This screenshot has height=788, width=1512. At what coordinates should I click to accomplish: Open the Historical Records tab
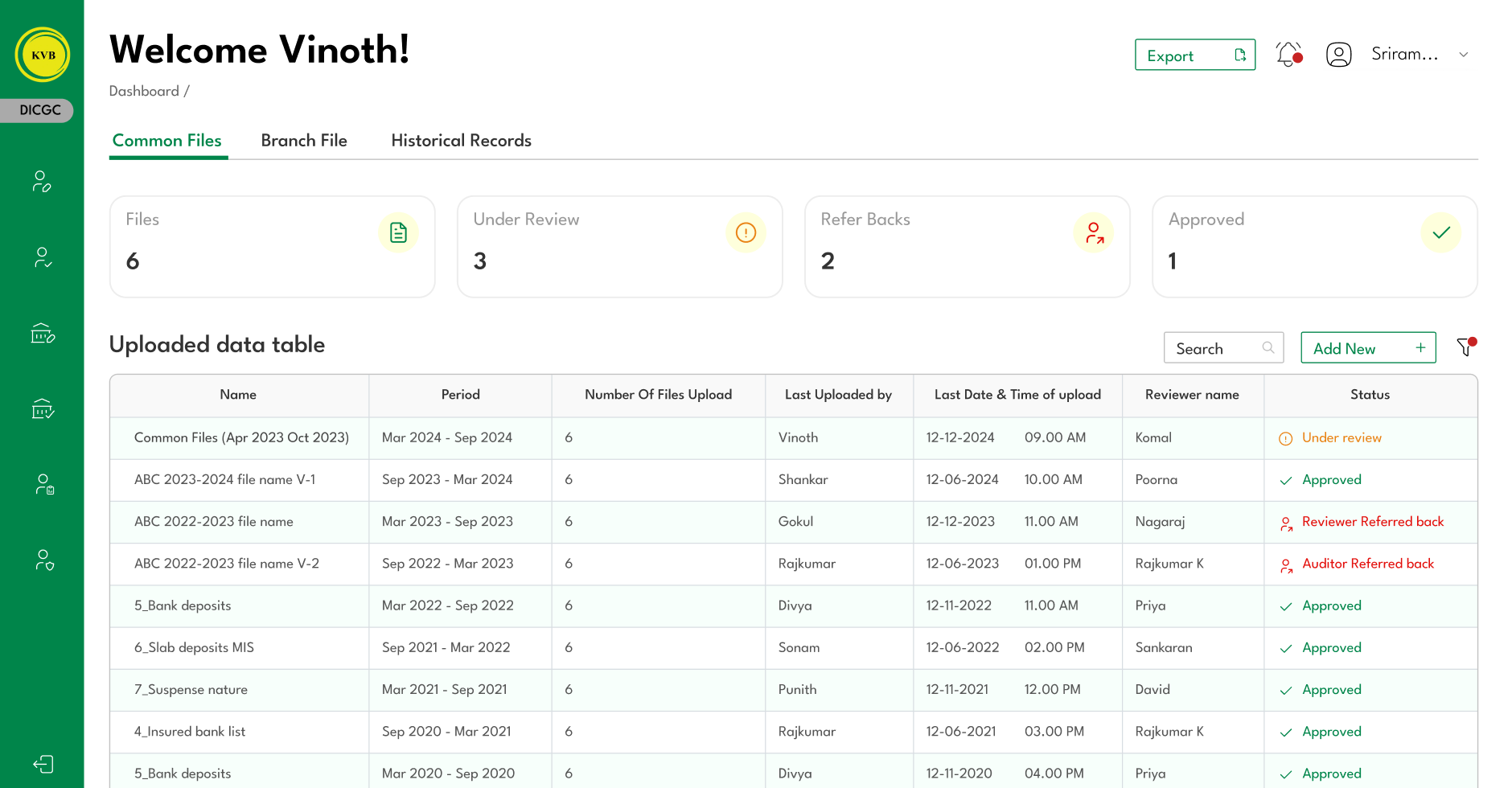[461, 140]
